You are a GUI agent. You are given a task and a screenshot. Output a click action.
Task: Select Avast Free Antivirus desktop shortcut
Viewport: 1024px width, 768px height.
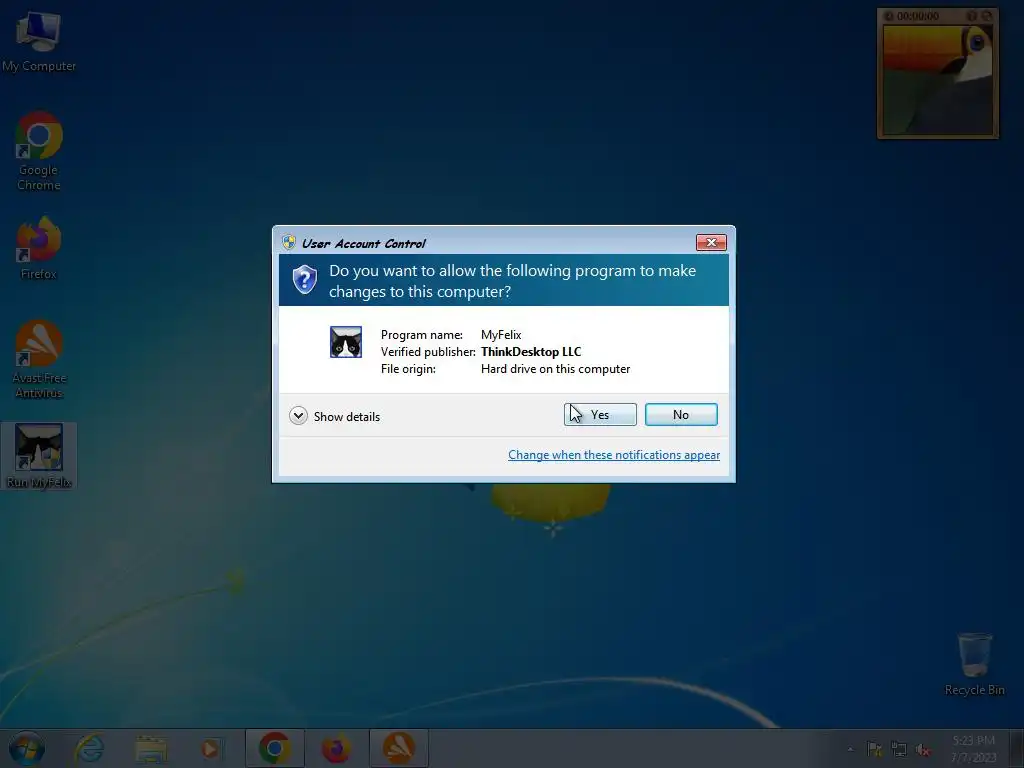click(x=39, y=359)
